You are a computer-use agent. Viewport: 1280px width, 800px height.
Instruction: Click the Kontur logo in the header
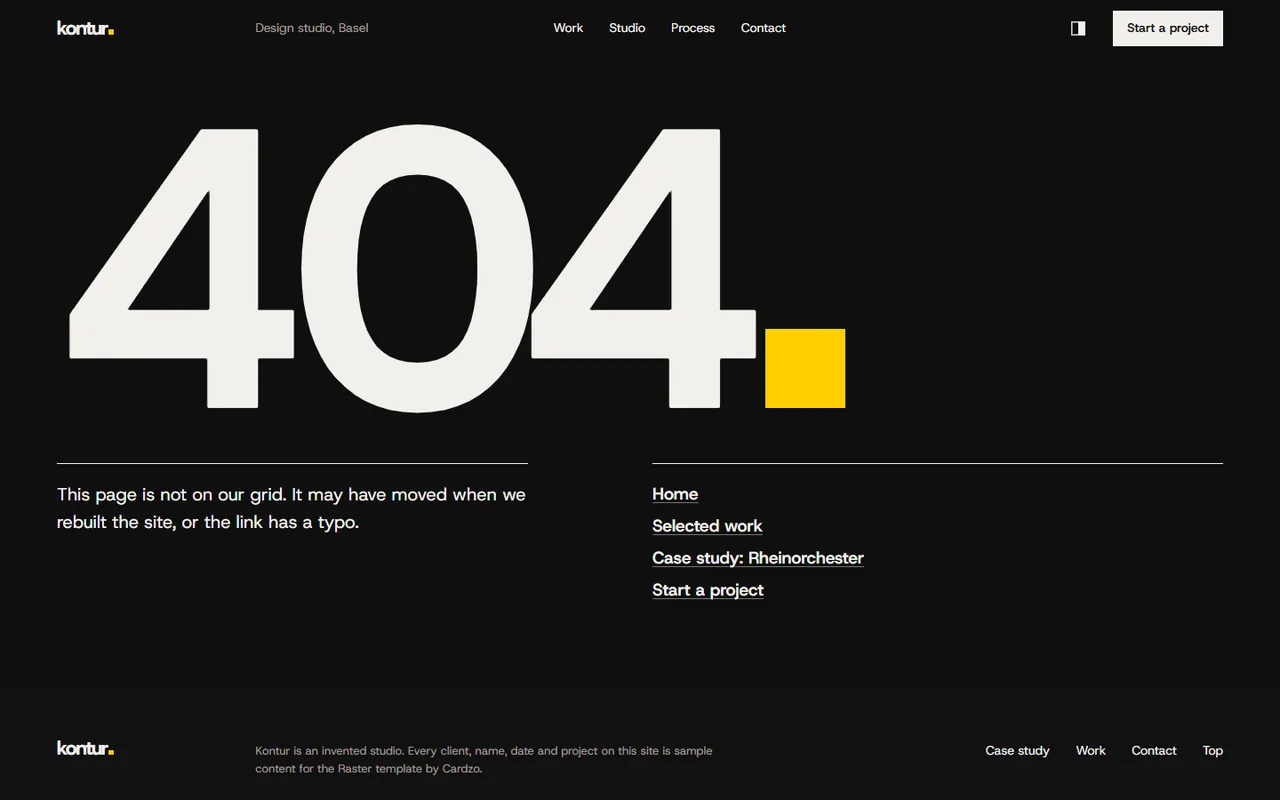(x=86, y=28)
